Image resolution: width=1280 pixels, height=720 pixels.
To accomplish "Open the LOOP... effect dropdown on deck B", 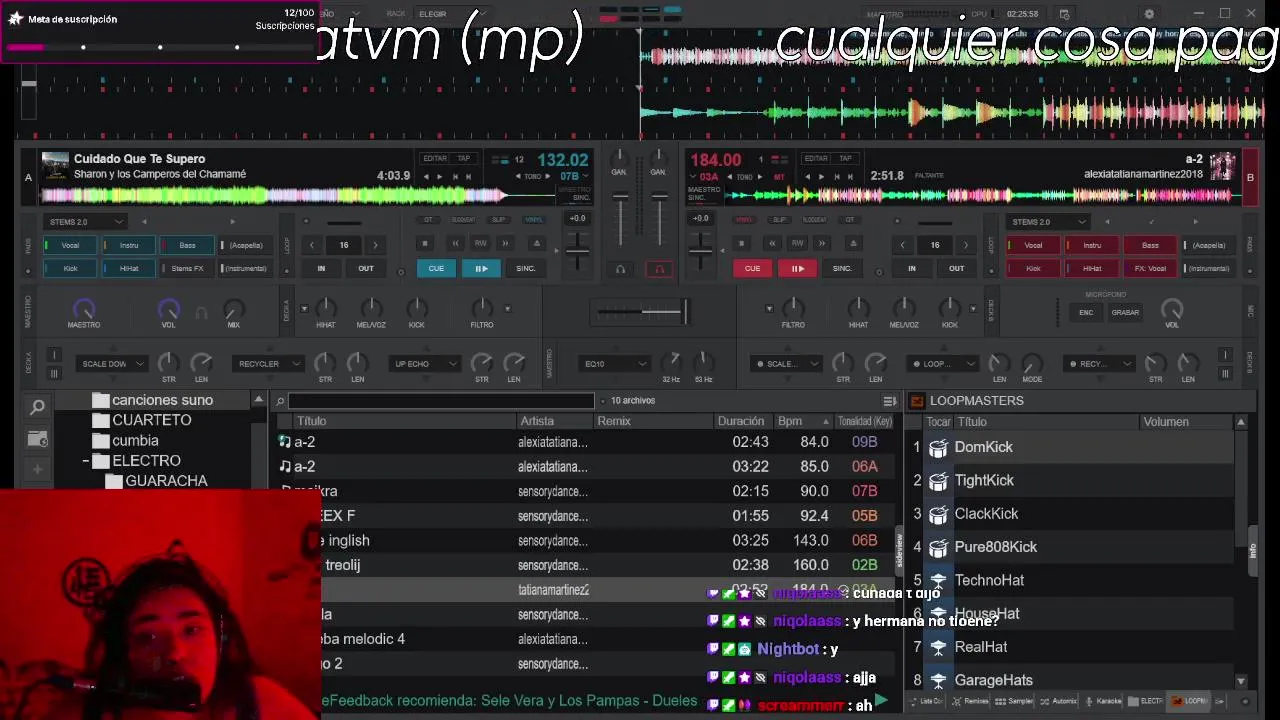I will click(x=942, y=364).
